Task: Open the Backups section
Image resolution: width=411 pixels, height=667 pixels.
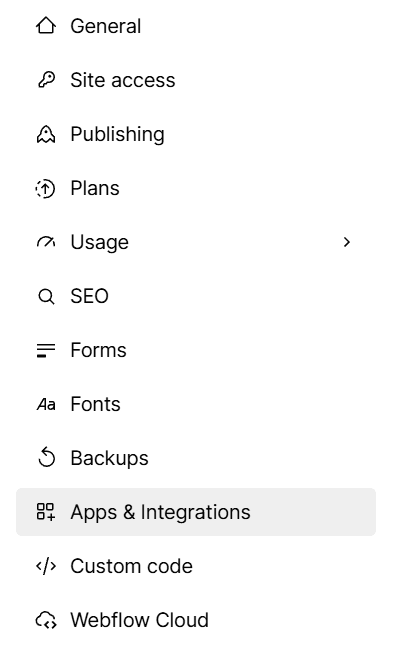Action: tap(196, 458)
